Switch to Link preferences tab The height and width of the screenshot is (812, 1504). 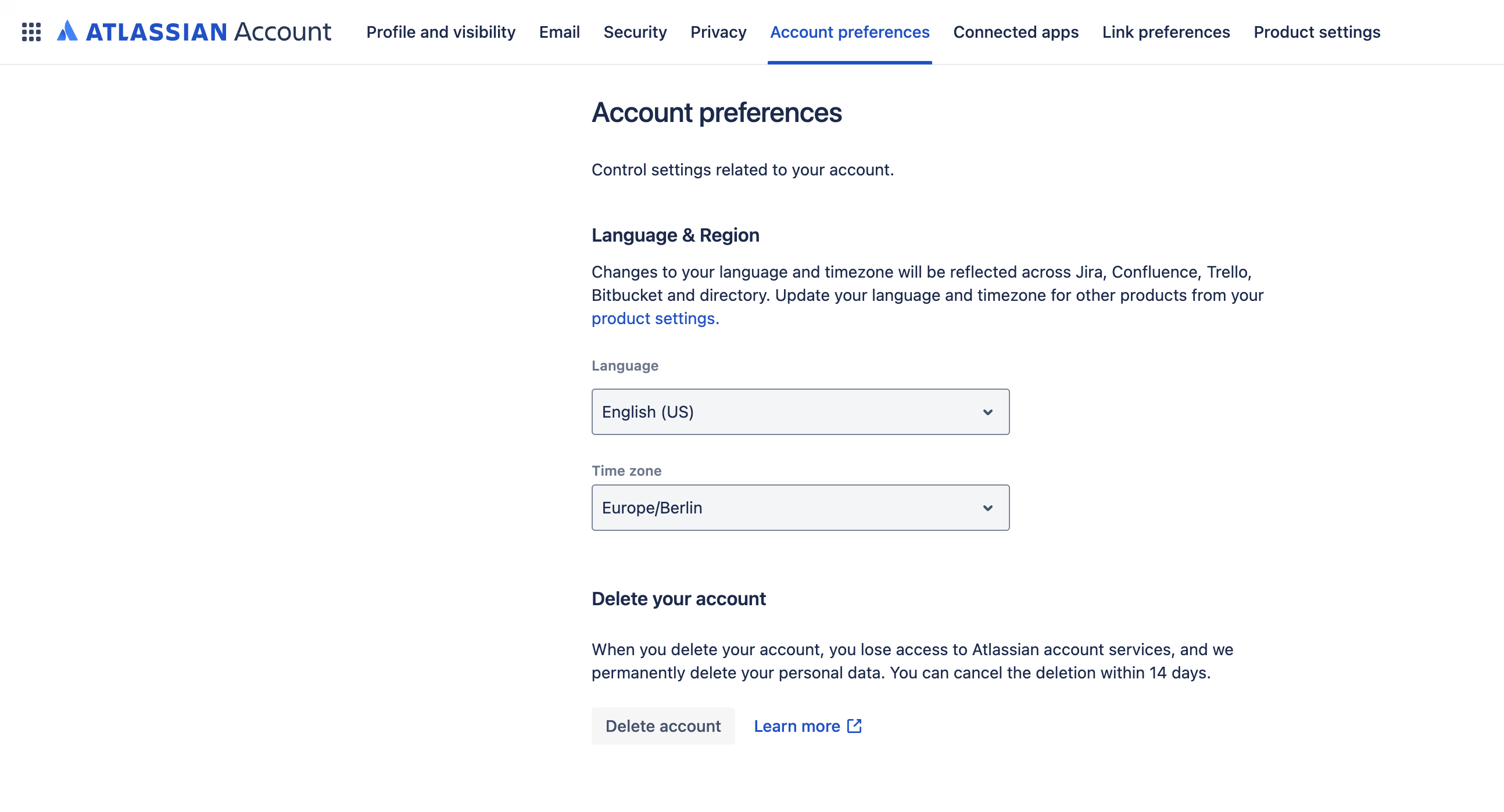(1165, 32)
